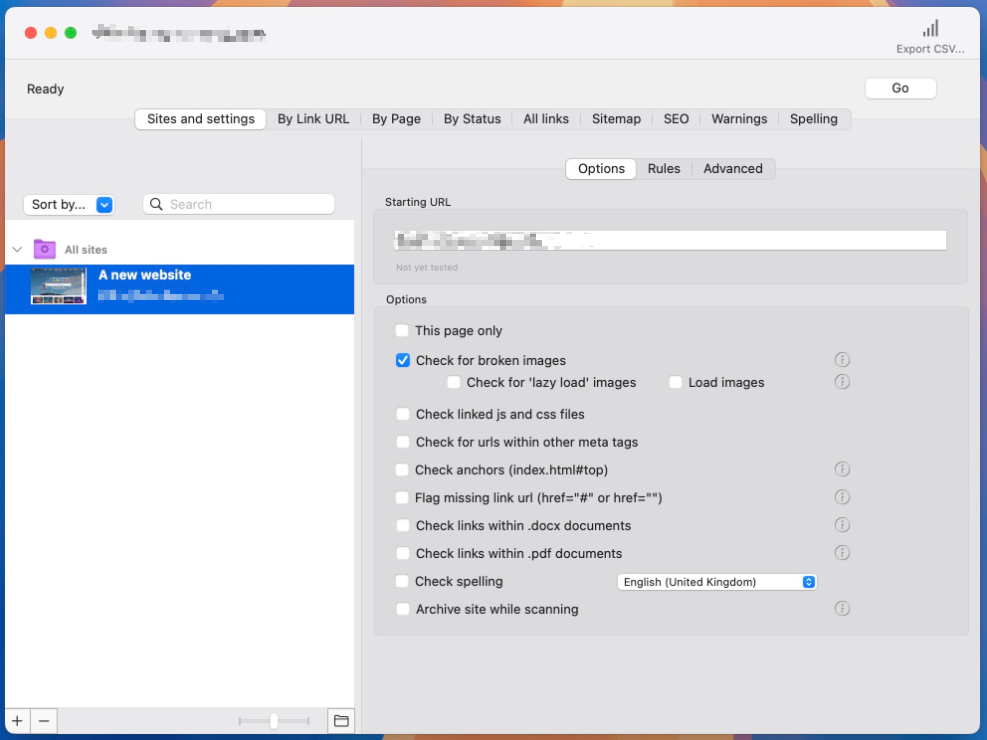Click the folder icon at bottom of sidebar
Image resolution: width=987 pixels, height=740 pixels.
(x=341, y=721)
